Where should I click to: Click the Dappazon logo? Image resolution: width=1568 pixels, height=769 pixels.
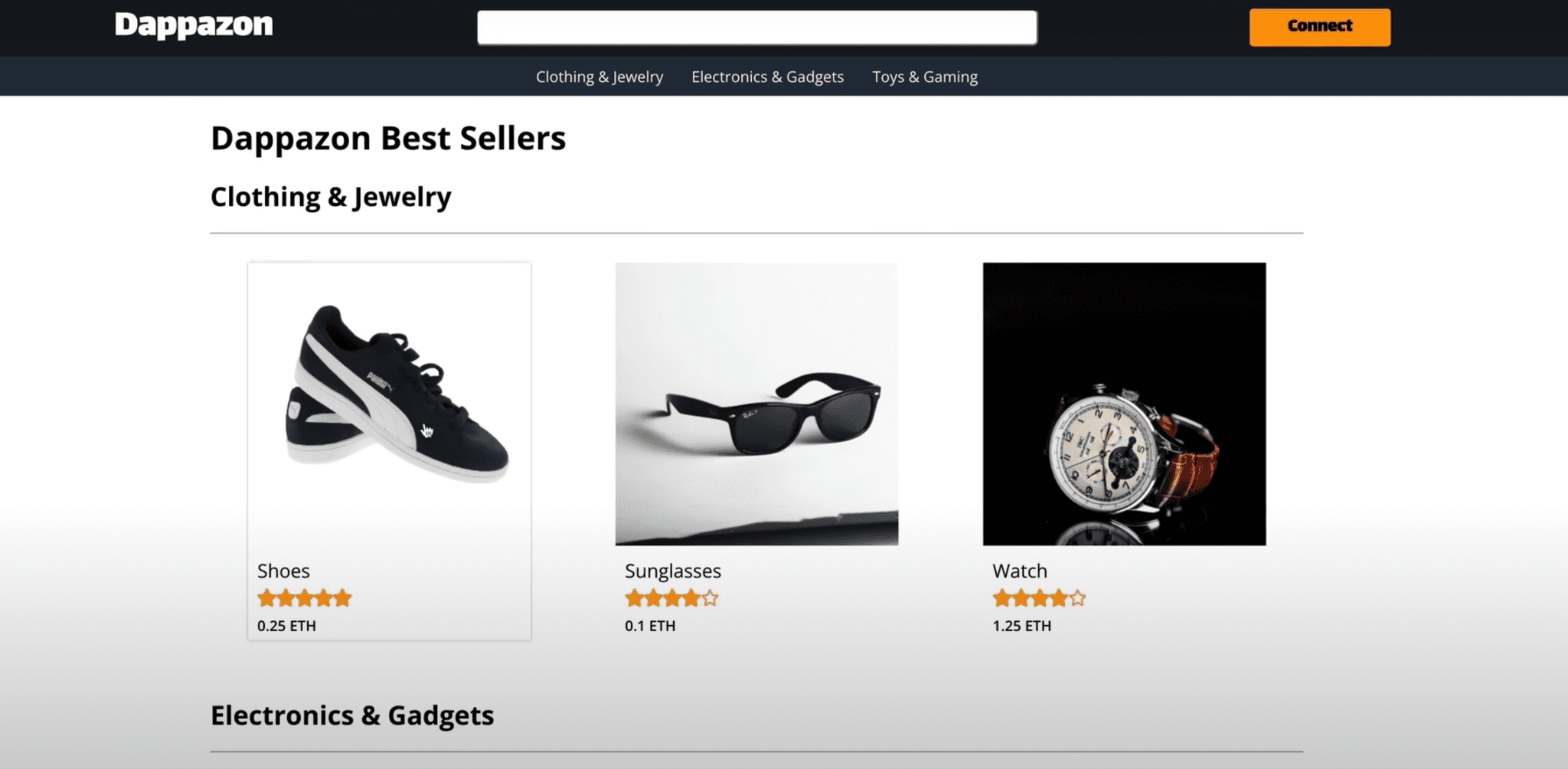(194, 25)
